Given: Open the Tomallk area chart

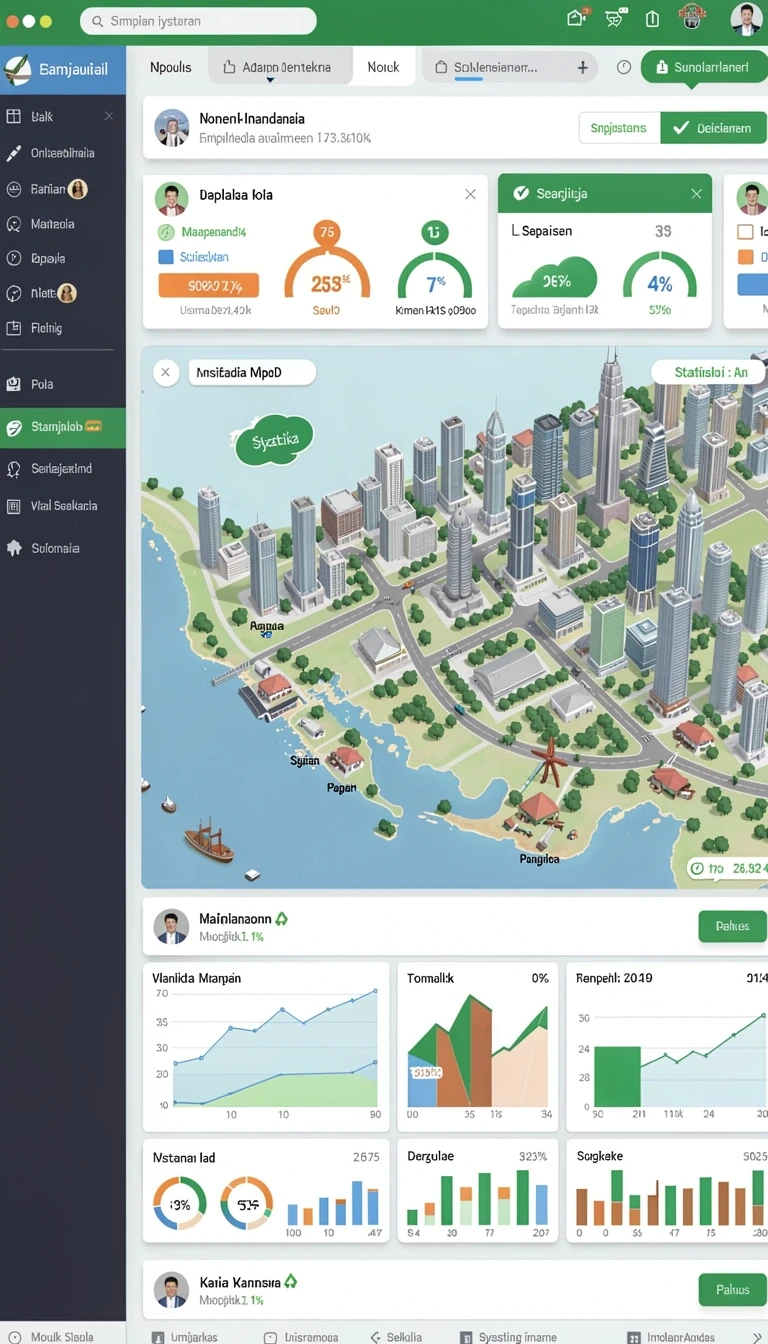Looking at the screenshot, I should (x=478, y=1046).
